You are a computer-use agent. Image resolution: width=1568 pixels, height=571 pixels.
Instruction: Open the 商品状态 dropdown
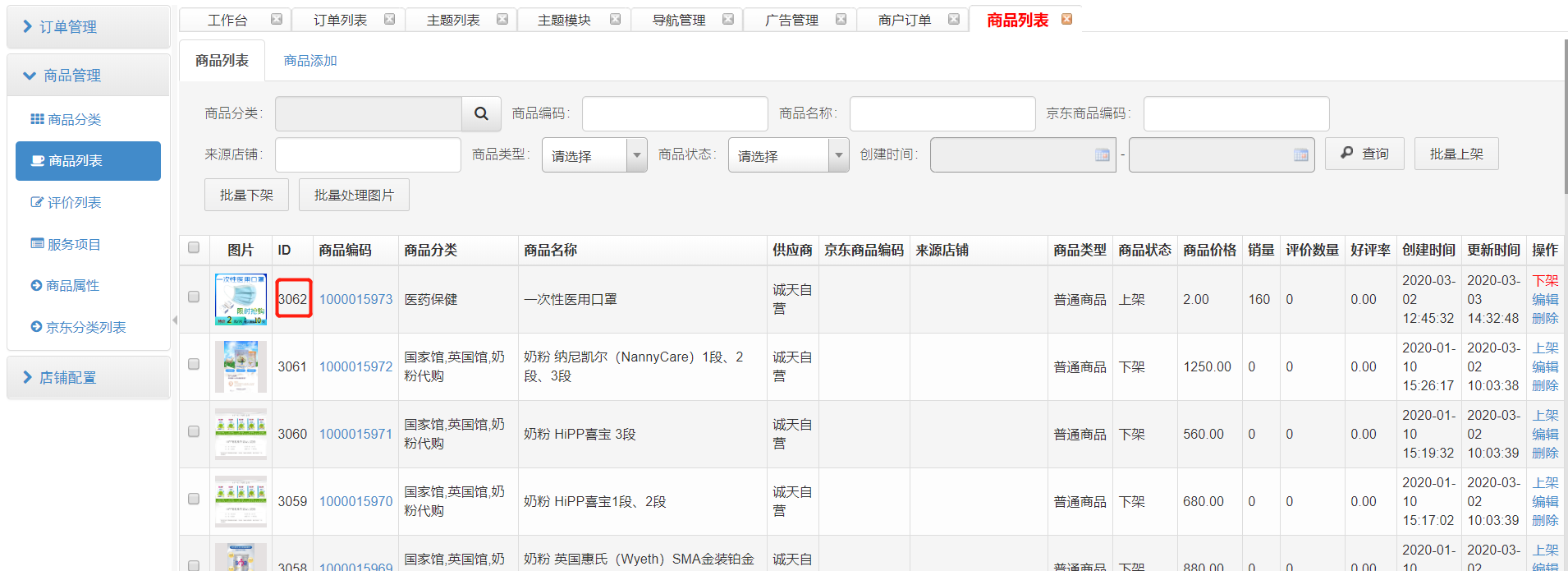point(788,154)
